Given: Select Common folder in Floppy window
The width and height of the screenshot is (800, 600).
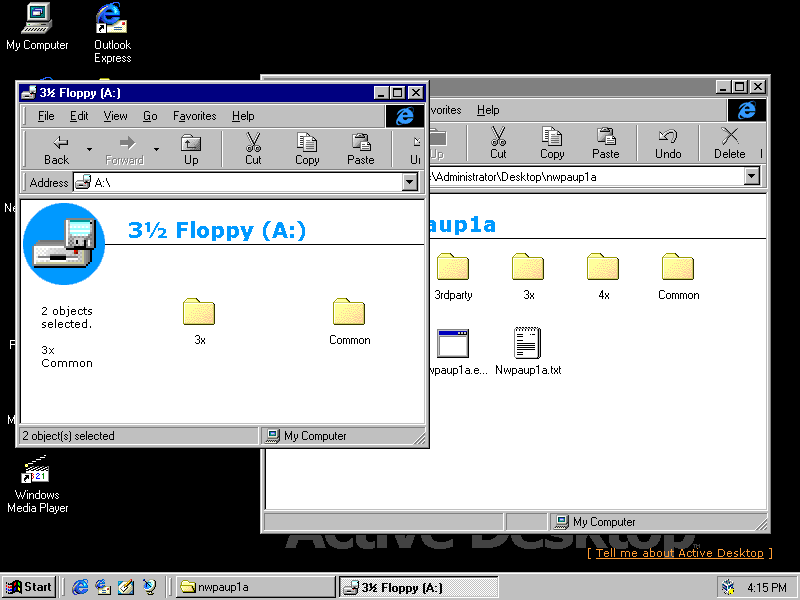Looking at the screenshot, I should [349, 321].
